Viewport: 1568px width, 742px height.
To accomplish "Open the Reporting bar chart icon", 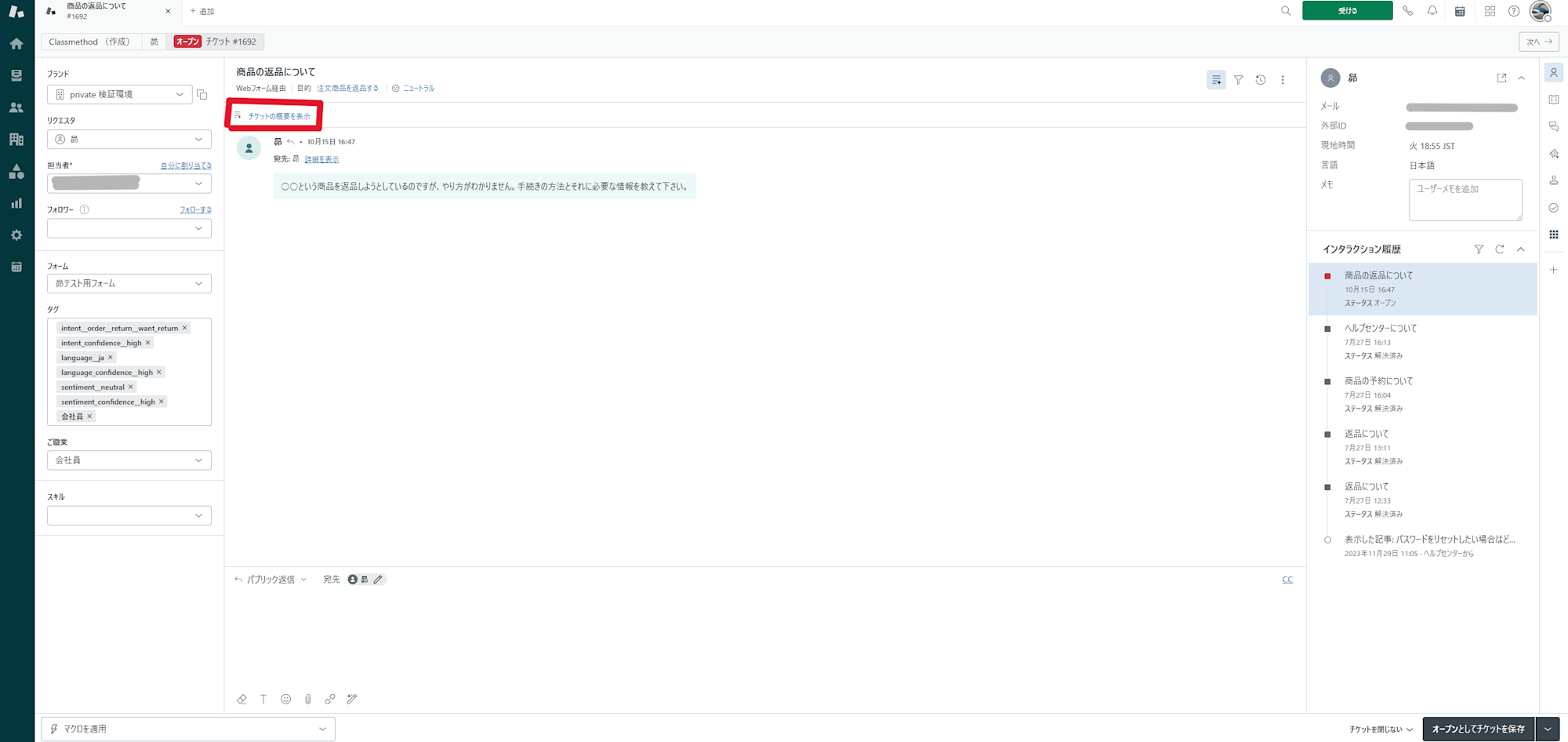I will pyautogui.click(x=16, y=203).
